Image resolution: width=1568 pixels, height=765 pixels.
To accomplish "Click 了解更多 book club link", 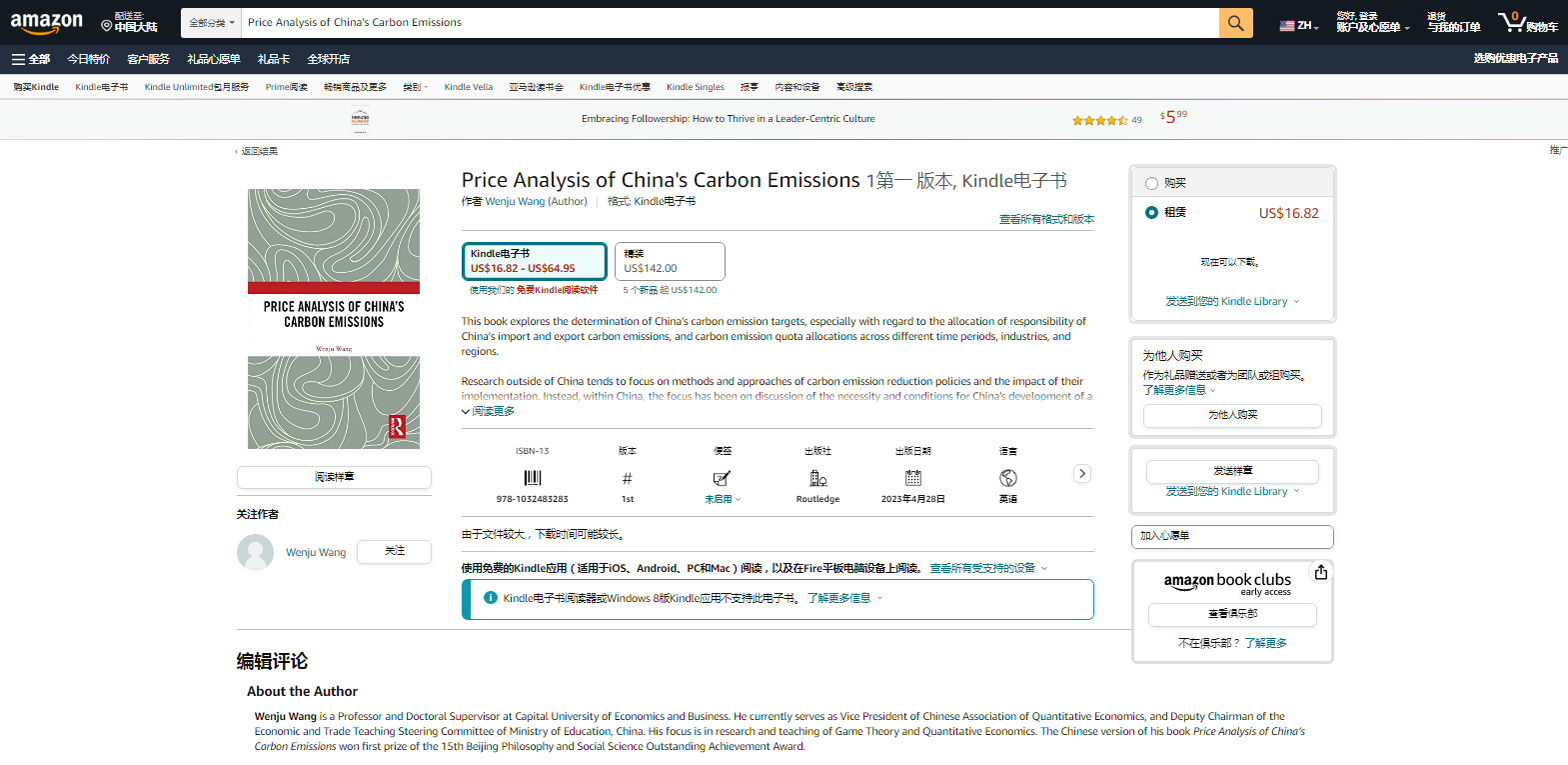I will pyautogui.click(x=1265, y=643).
